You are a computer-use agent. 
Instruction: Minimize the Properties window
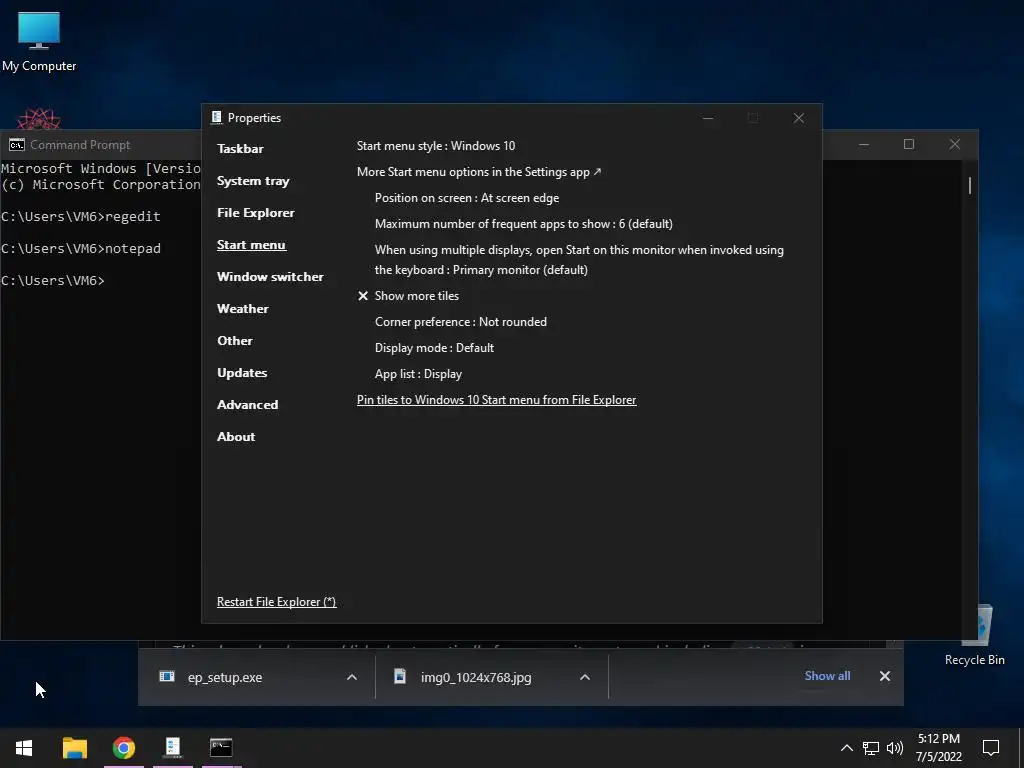(x=708, y=118)
